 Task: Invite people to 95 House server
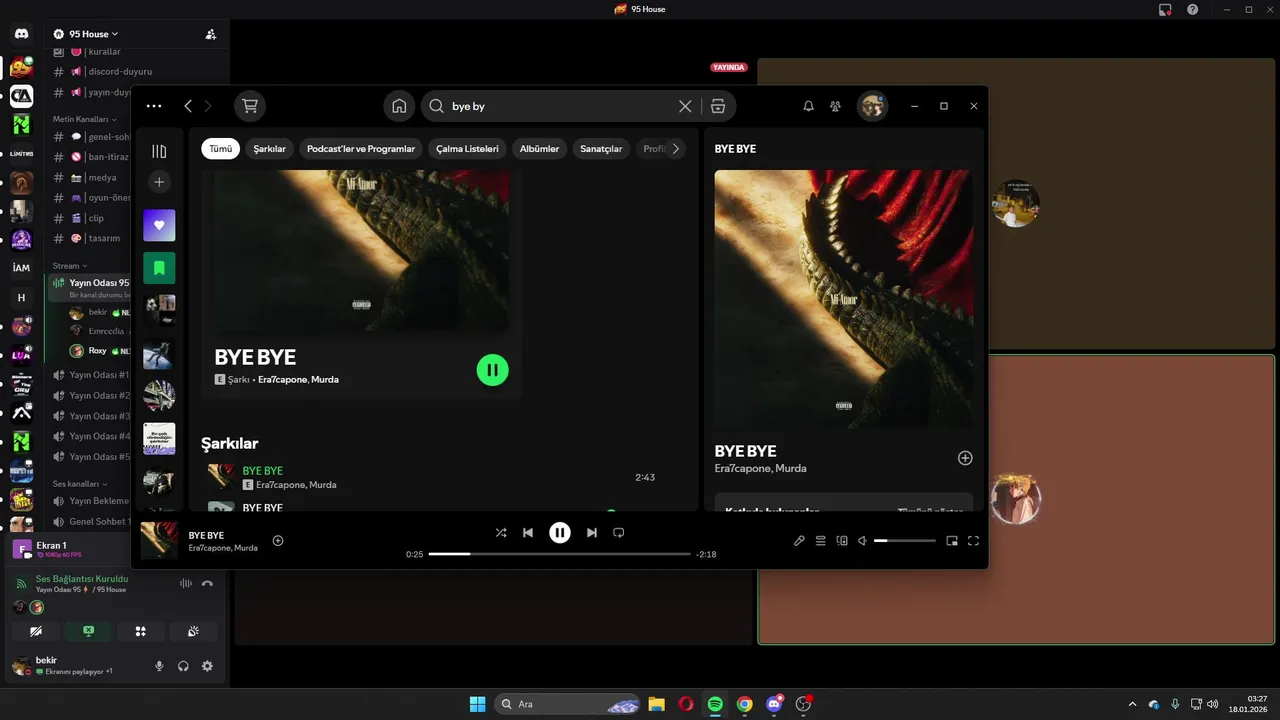(x=210, y=34)
